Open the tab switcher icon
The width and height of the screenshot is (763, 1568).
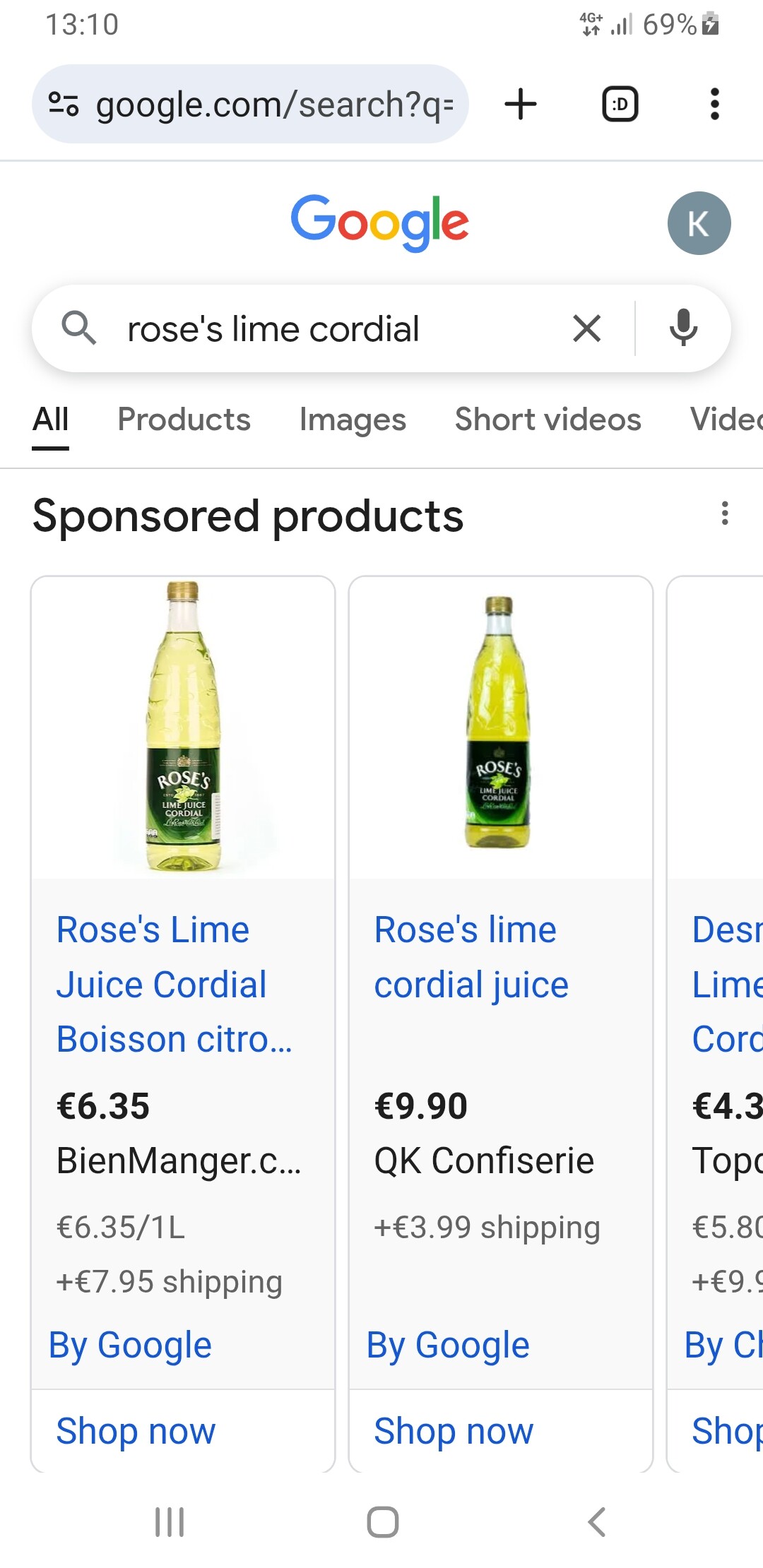point(620,105)
